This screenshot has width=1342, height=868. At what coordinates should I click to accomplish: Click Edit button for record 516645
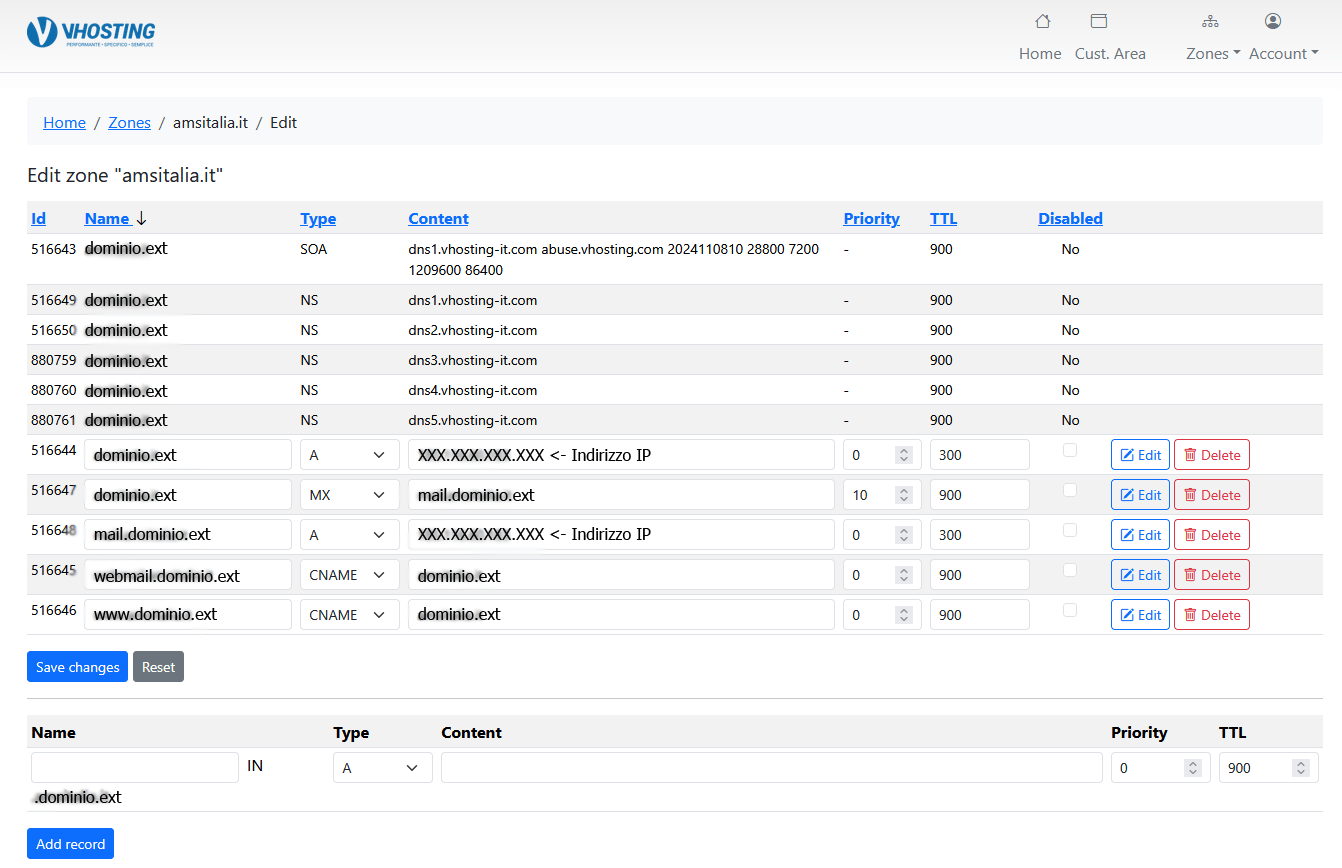coord(1140,575)
